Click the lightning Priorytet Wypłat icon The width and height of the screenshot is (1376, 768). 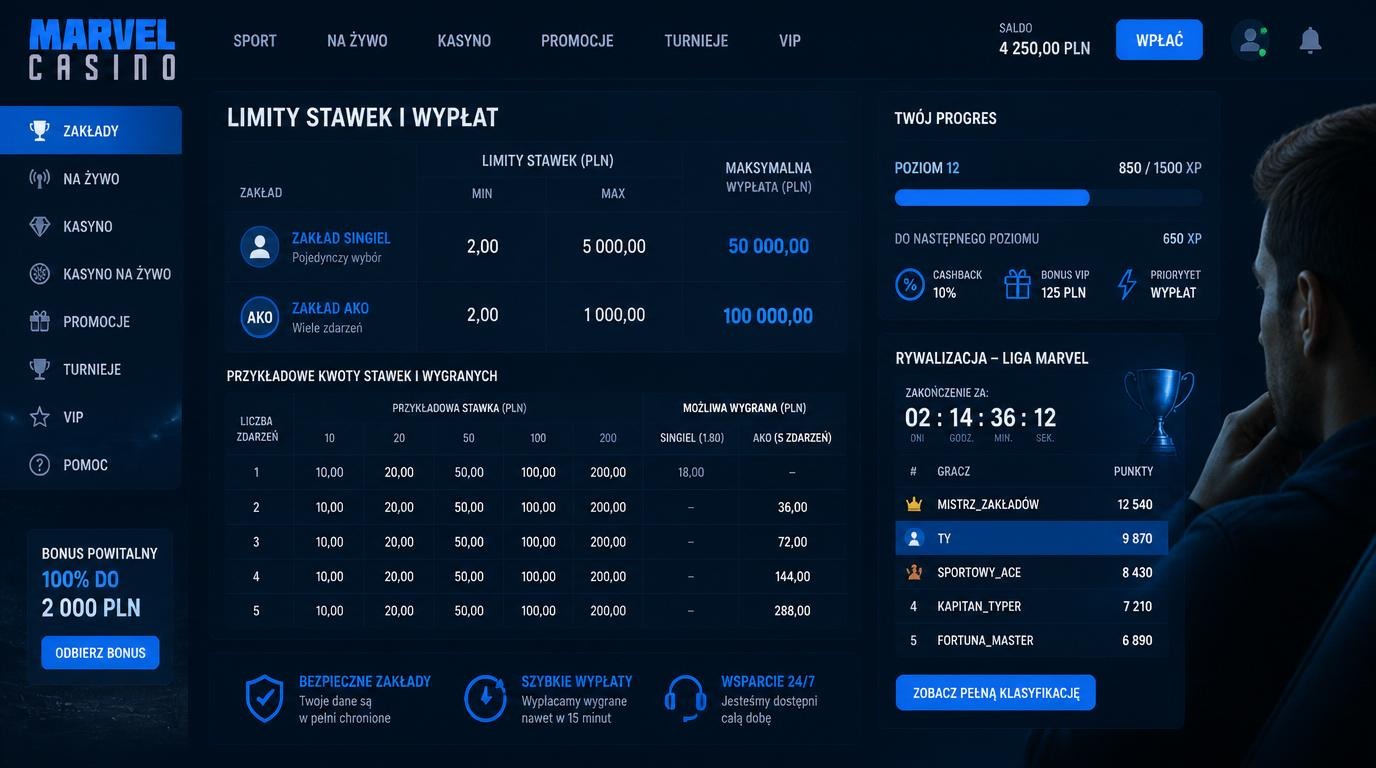click(1127, 284)
